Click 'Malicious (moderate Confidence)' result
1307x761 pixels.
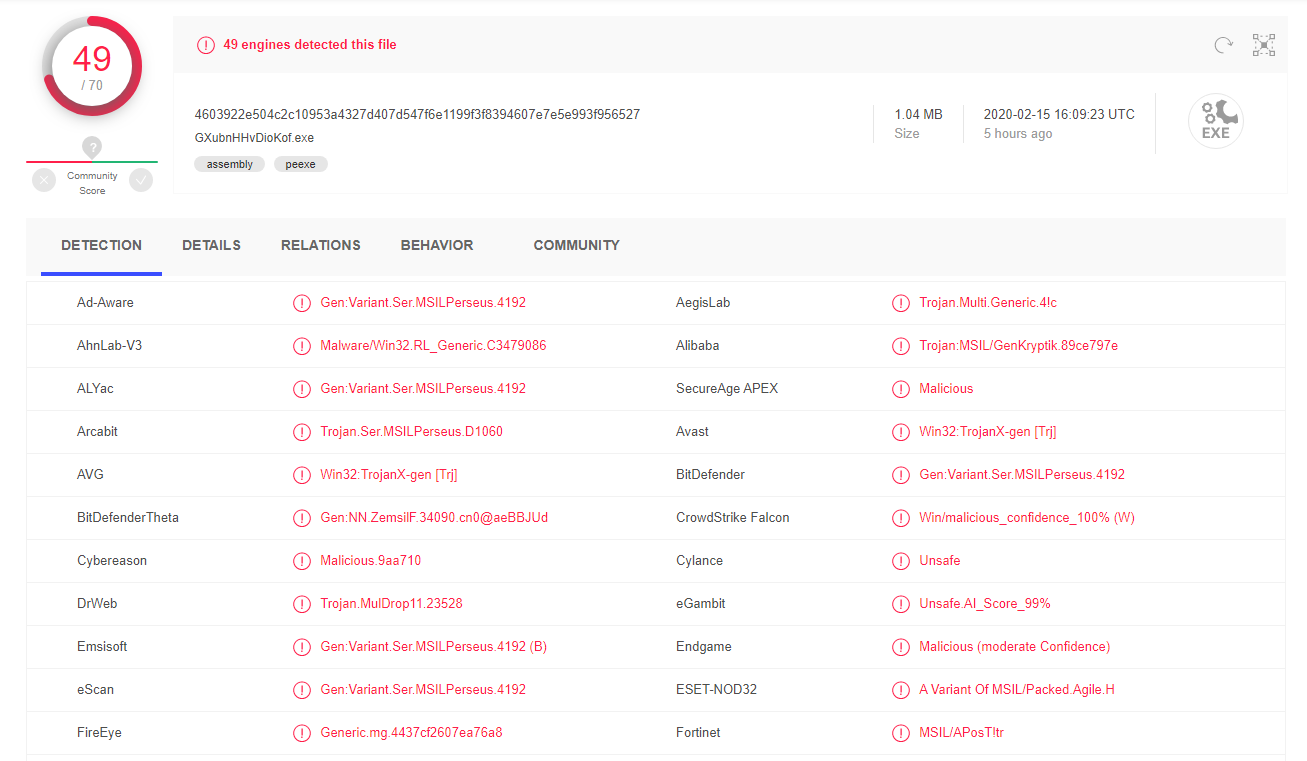point(1015,647)
